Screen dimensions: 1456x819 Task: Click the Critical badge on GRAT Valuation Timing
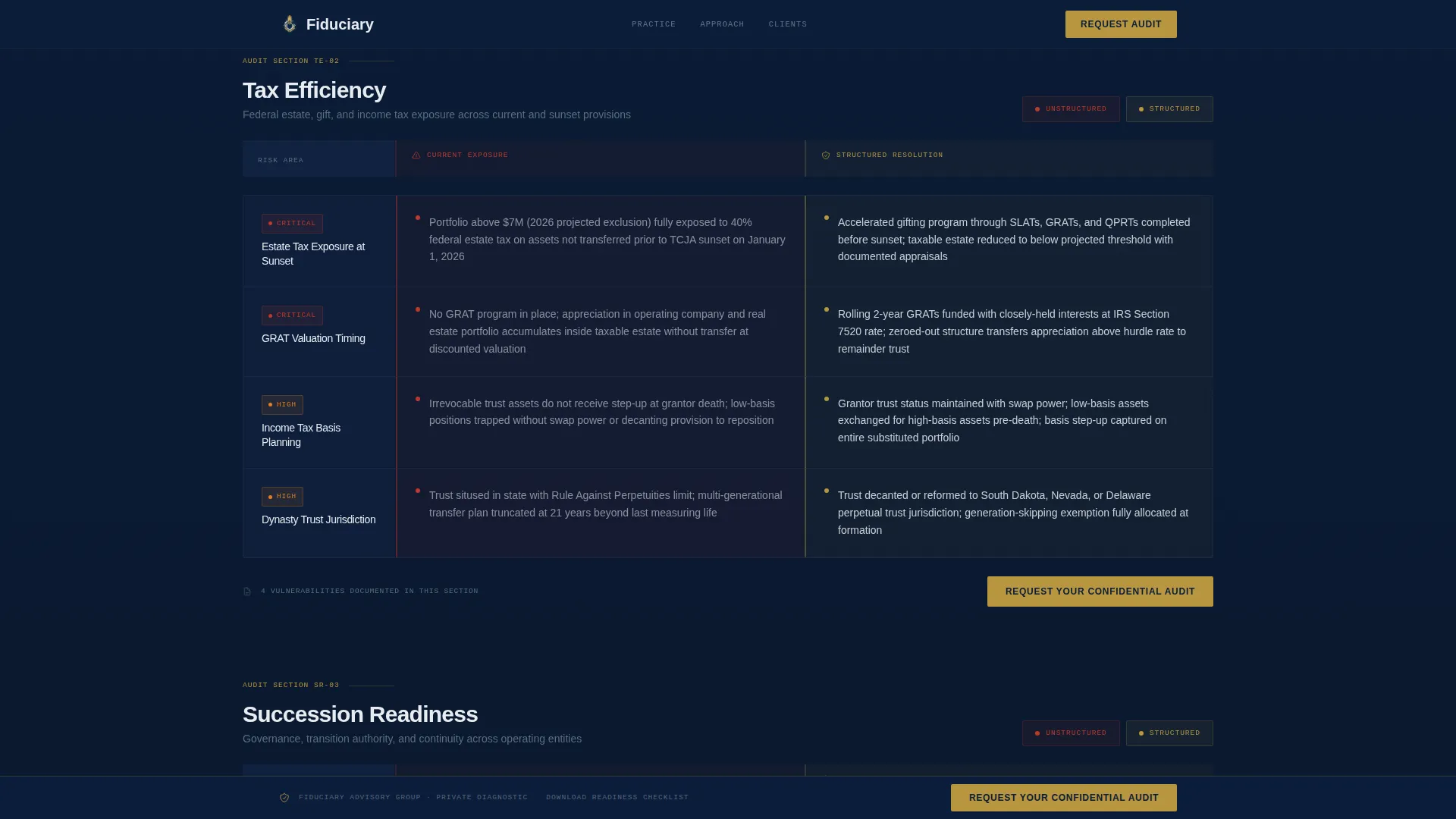point(292,315)
